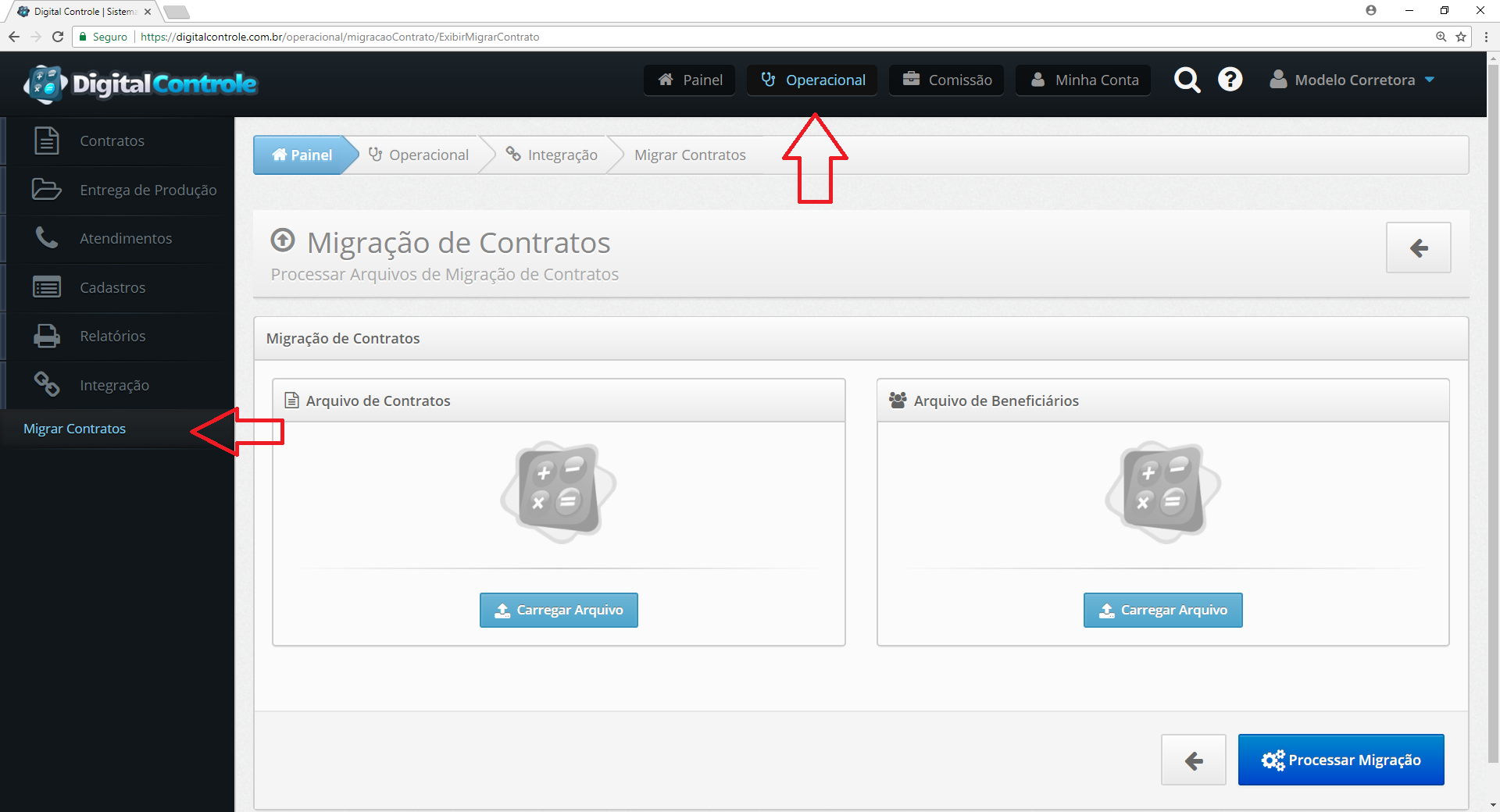Click the Relatórios printer icon

click(x=47, y=336)
